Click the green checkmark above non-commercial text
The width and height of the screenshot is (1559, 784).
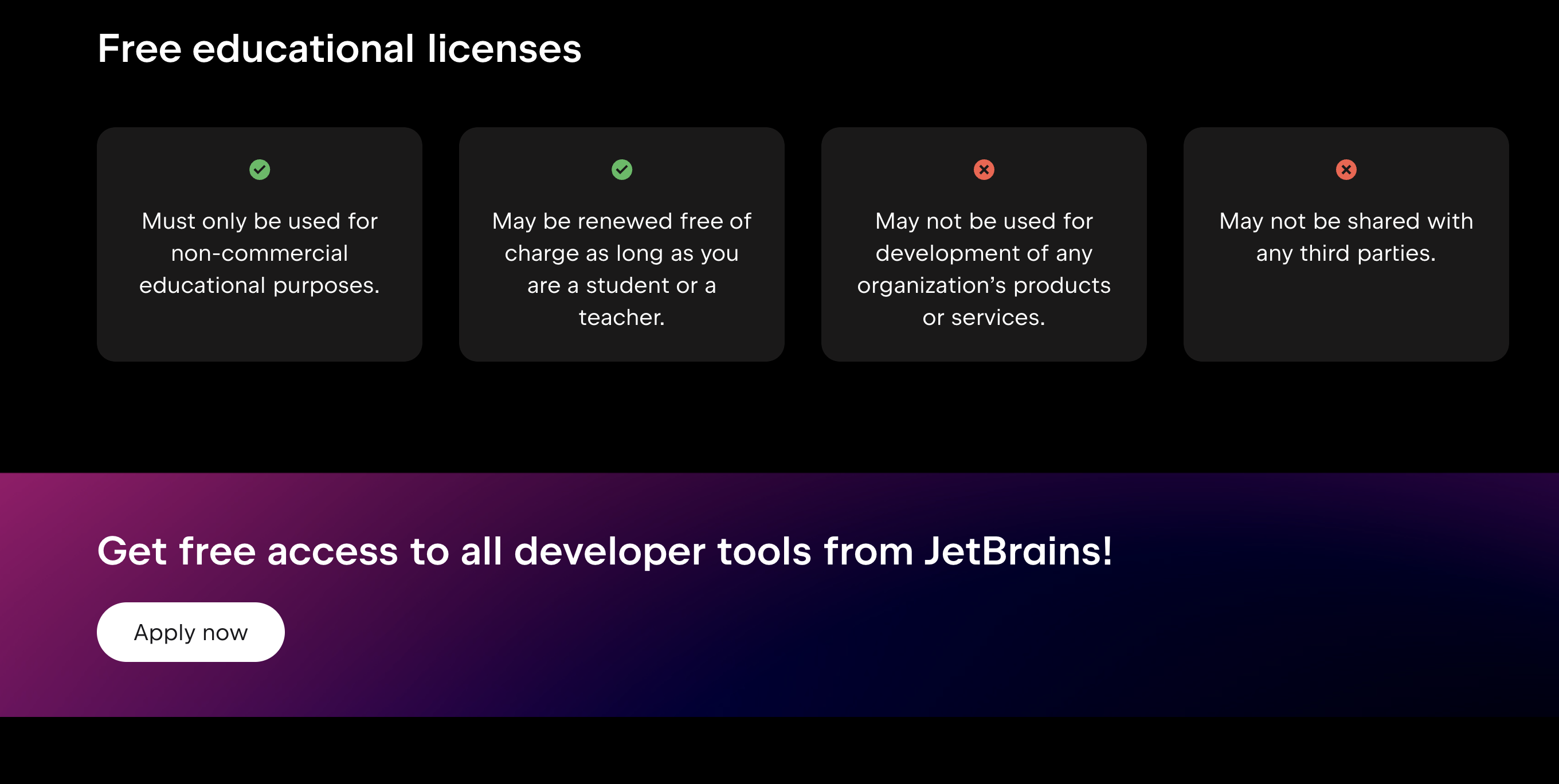(x=260, y=170)
